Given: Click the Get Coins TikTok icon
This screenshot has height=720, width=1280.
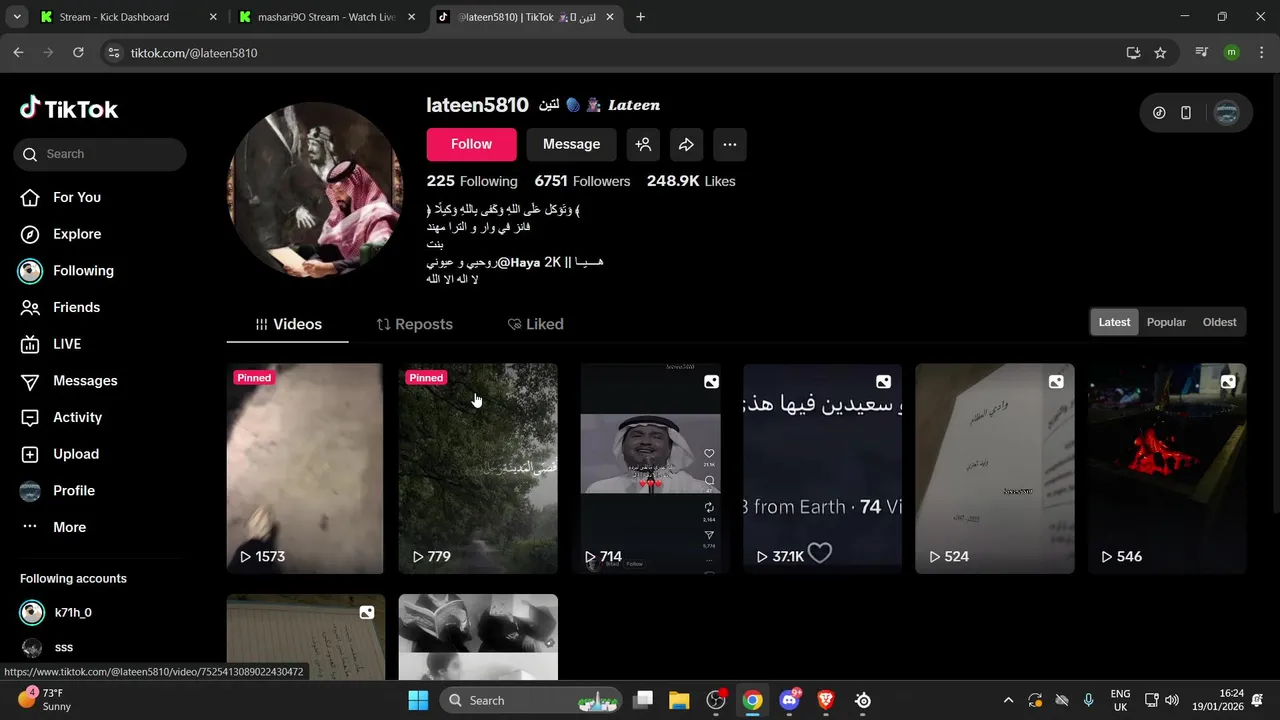Looking at the screenshot, I should 1159,113.
